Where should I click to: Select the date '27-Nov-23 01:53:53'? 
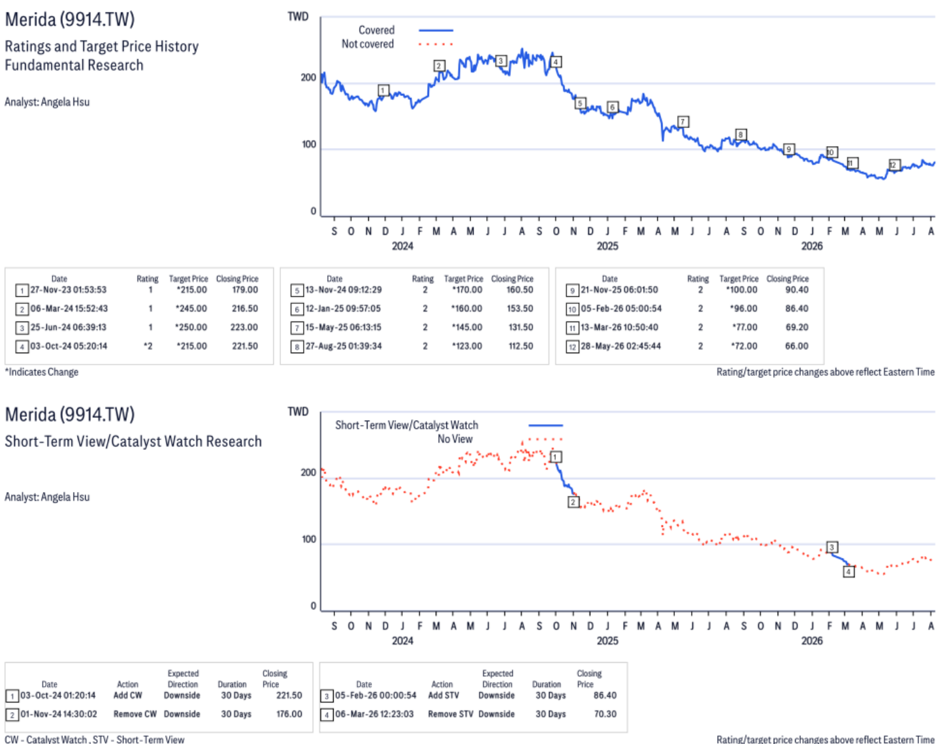[x=68, y=290]
